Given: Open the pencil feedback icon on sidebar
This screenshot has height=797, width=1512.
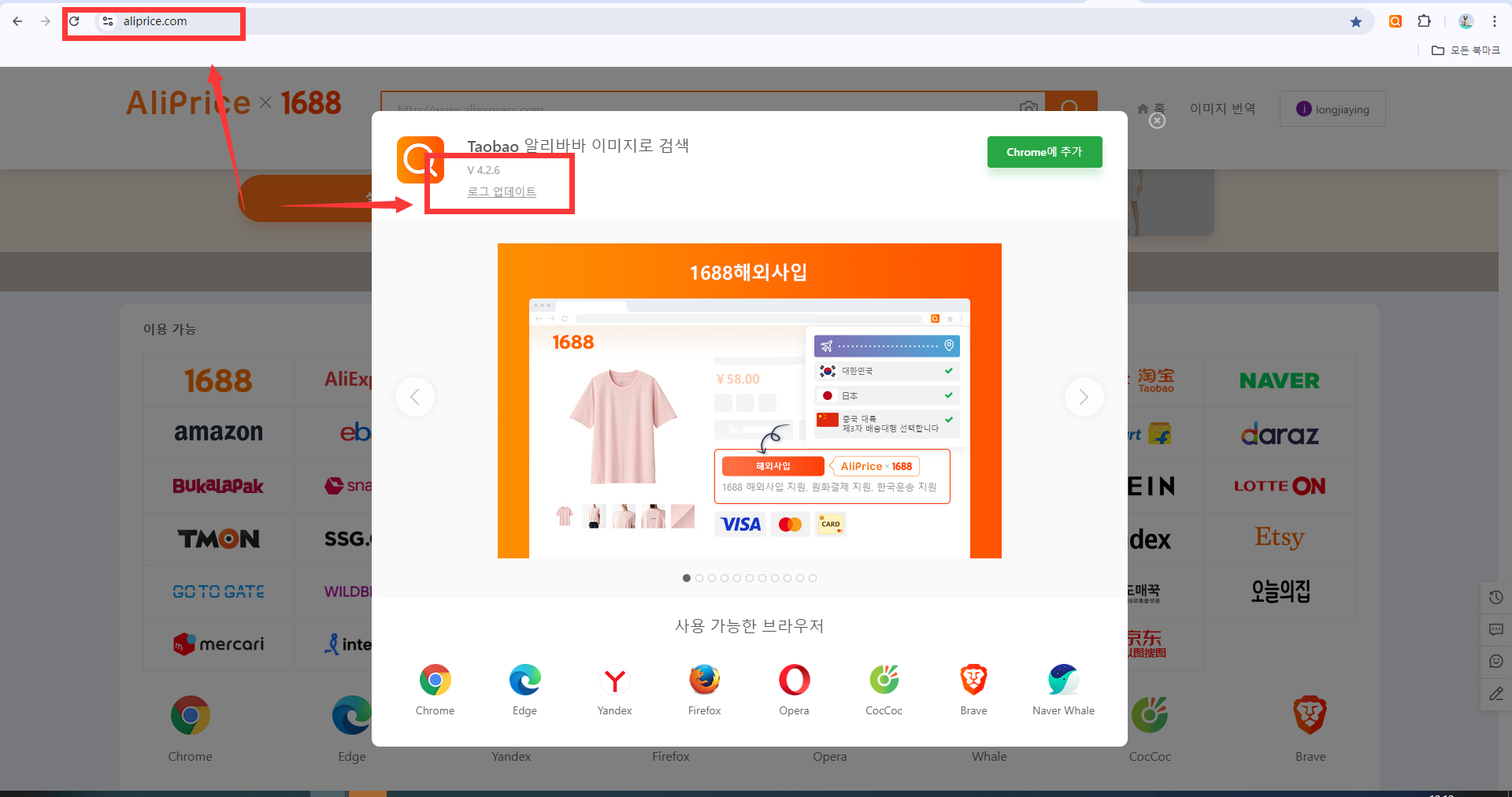Looking at the screenshot, I should pos(1496,694).
